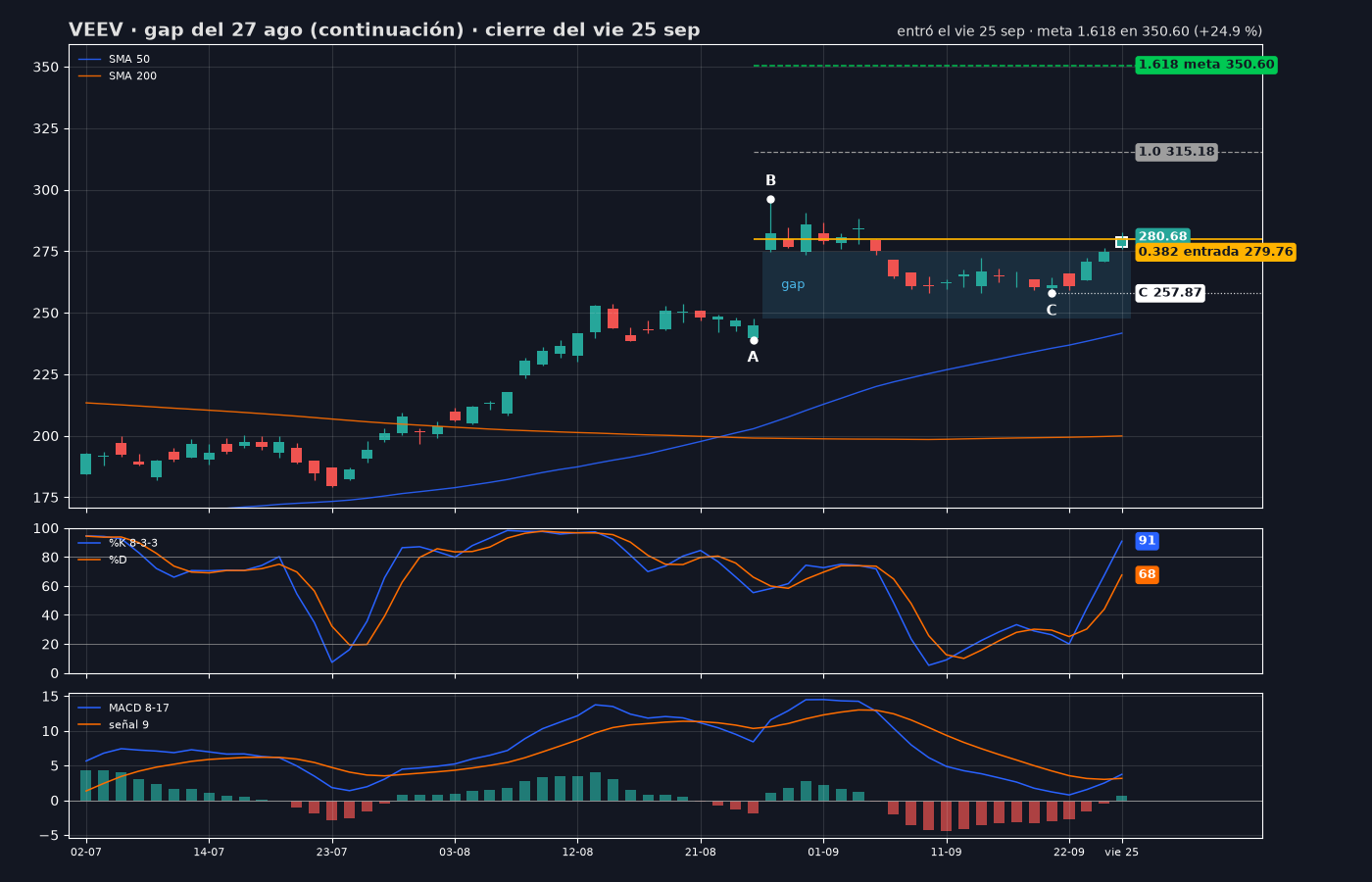The height and width of the screenshot is (882, 1372).
Task: Click the 200 price axis tick
Action: (x=46, y=436)
